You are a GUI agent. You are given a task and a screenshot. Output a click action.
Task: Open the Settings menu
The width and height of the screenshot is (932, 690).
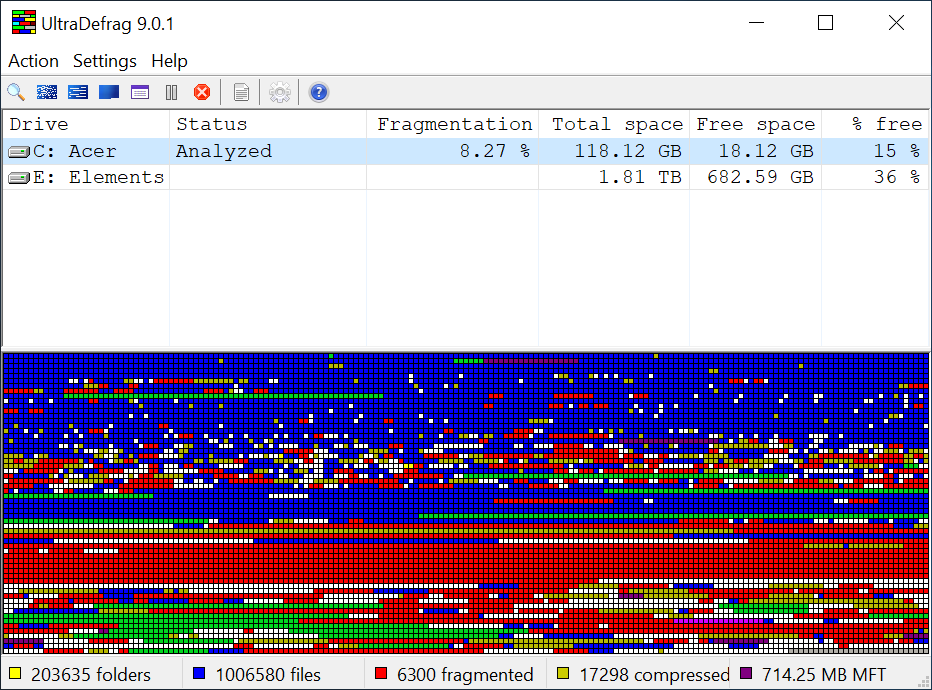[104, 61]
